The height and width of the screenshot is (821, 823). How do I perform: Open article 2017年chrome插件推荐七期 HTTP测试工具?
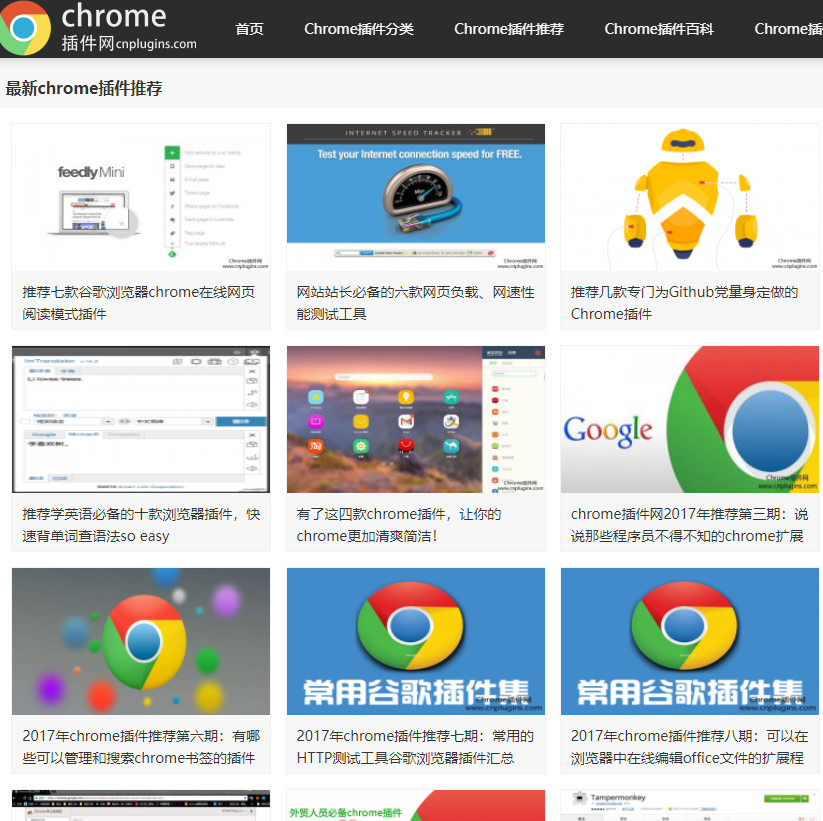point(415,747)
